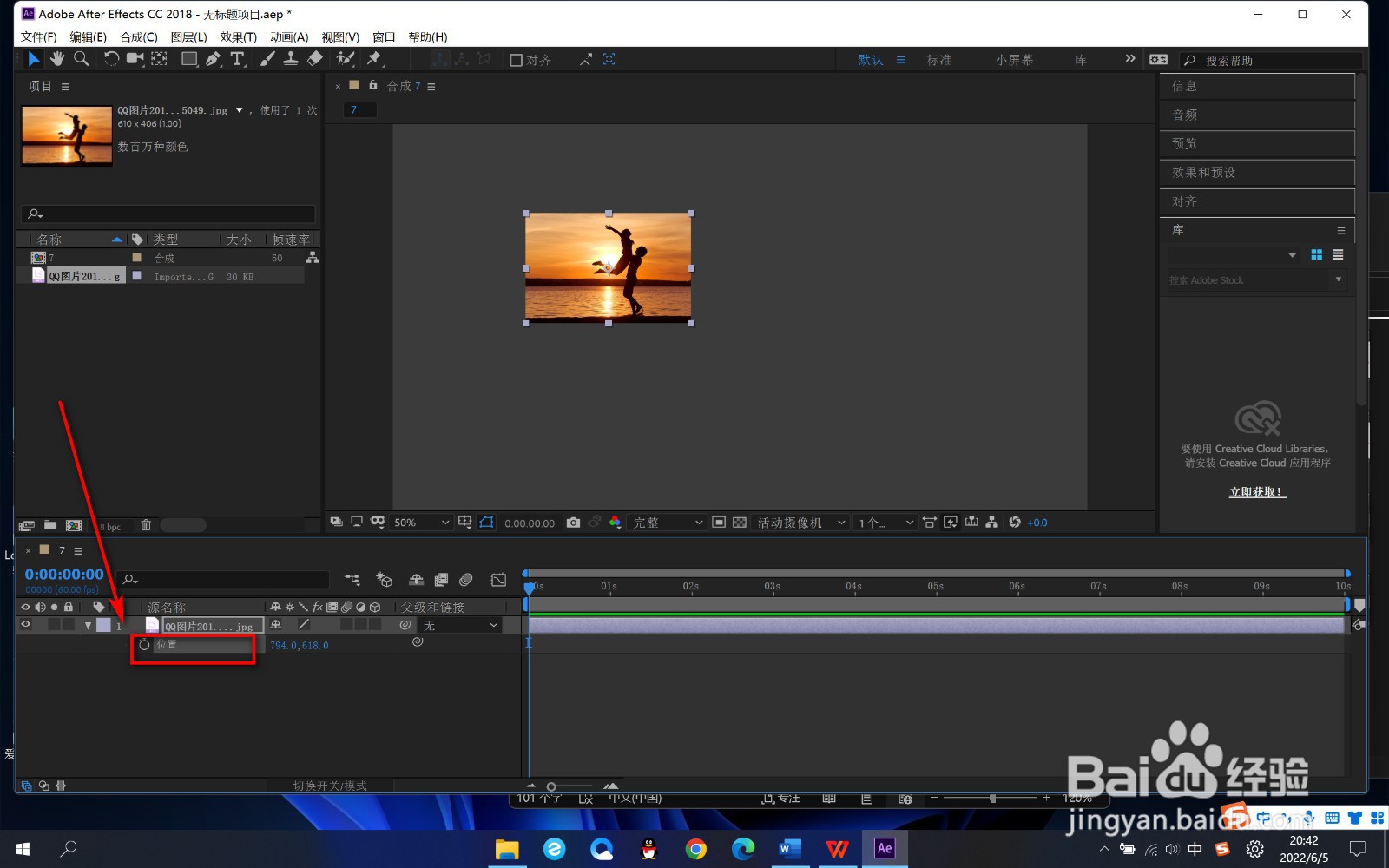Select the Puppet Pin tool

click(374, 59)
